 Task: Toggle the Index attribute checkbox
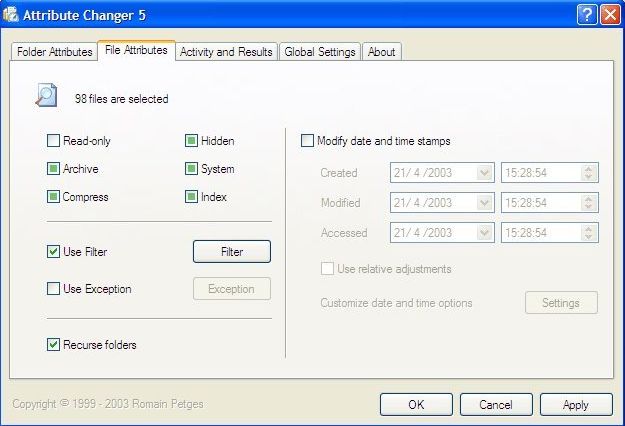click(x=191, y=196)
